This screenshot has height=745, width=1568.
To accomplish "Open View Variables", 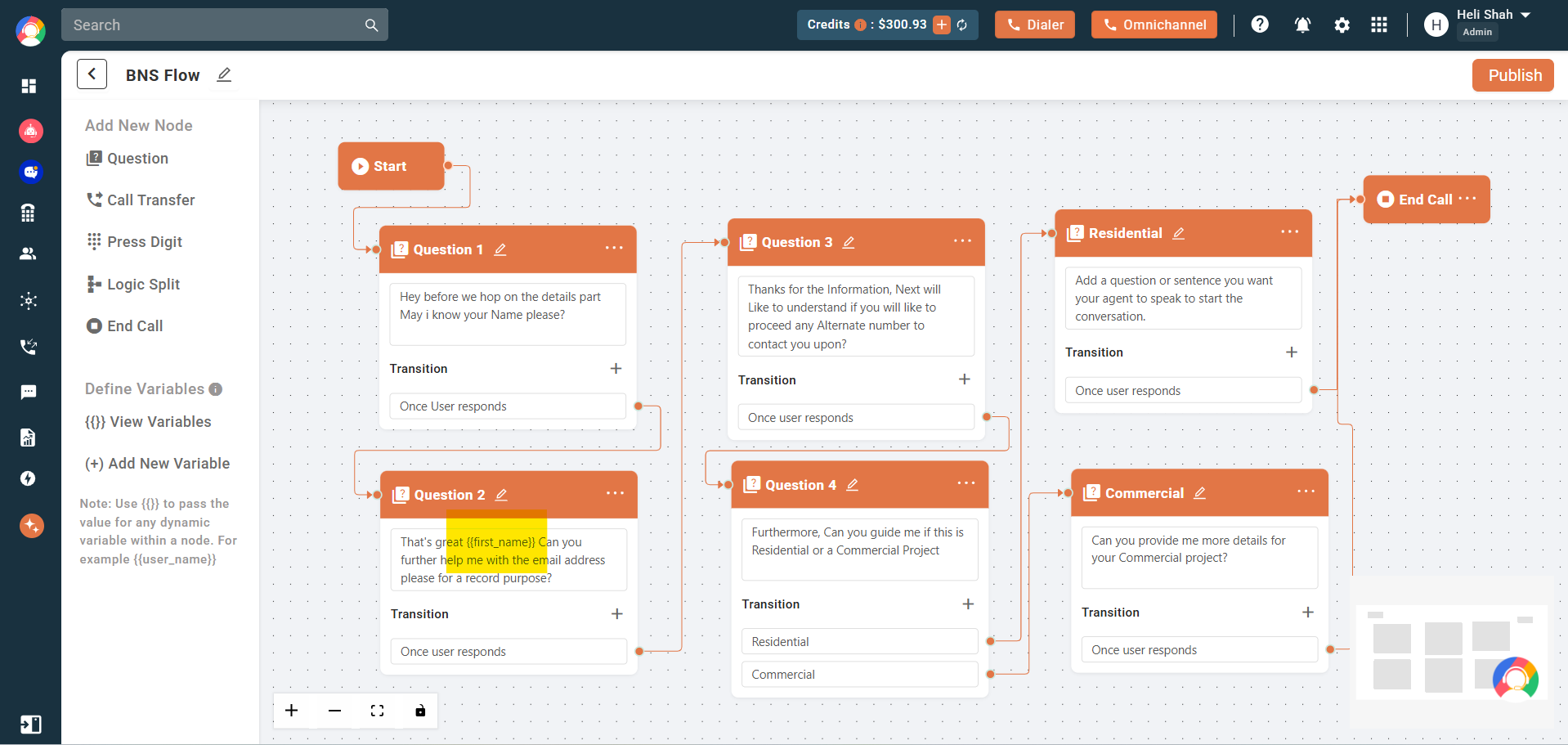I will pyautogui.click(x=148, y=422).
